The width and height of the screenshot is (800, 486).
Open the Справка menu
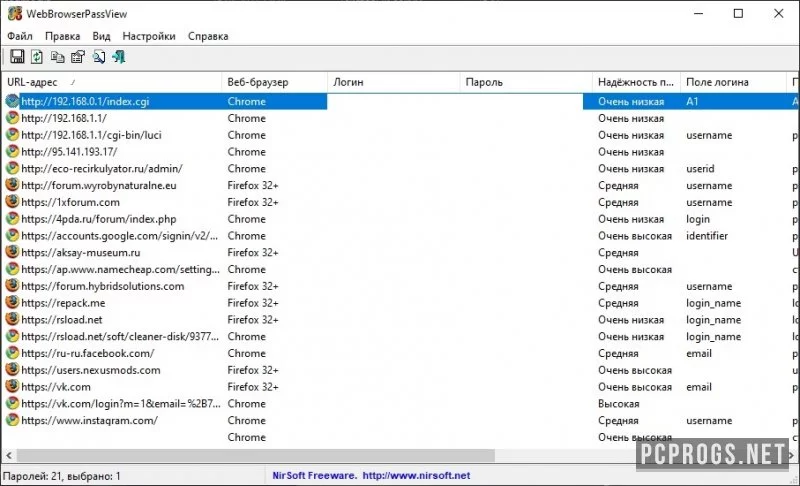[x=208, y=36]
